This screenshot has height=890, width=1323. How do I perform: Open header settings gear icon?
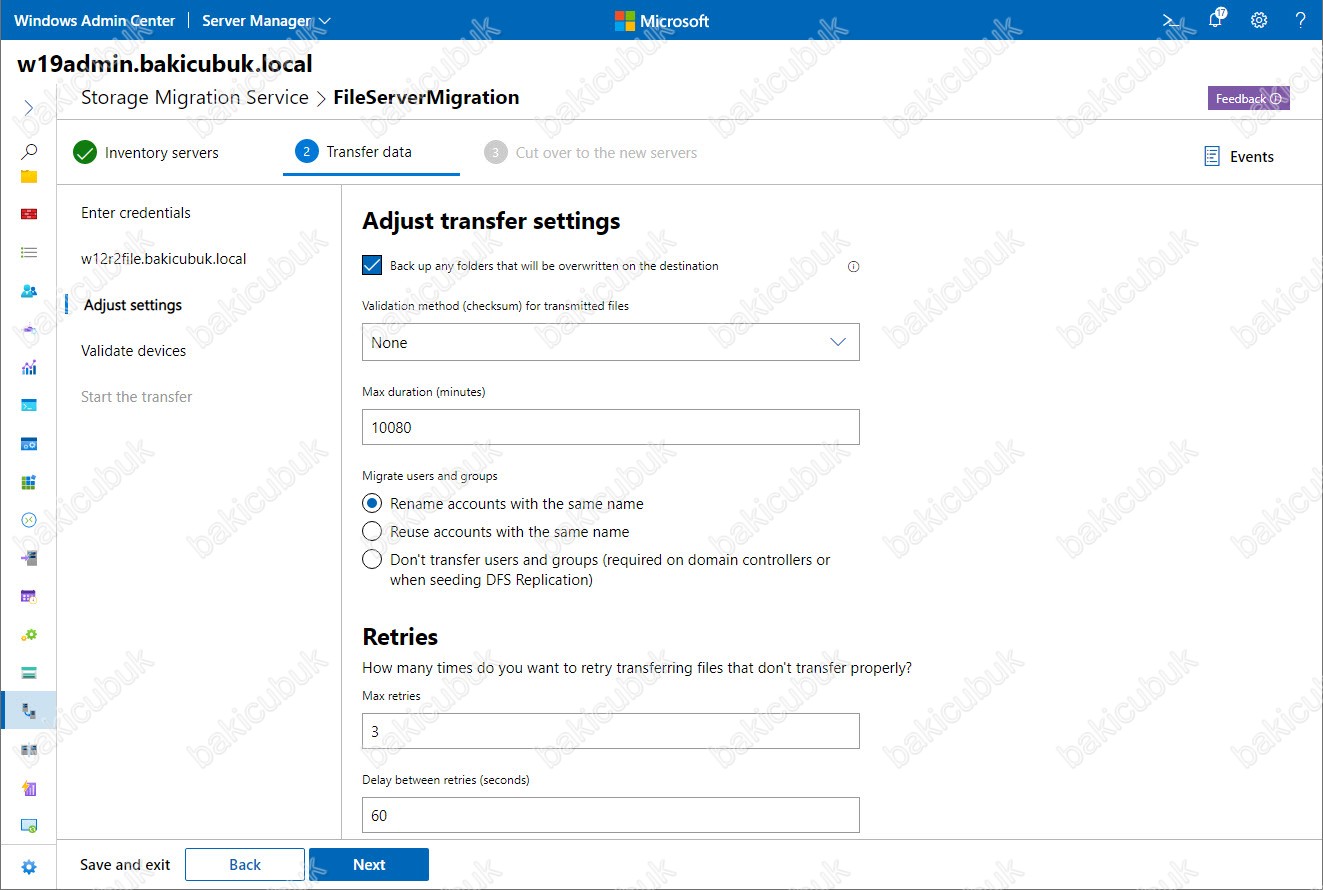tap(1259, 20)
